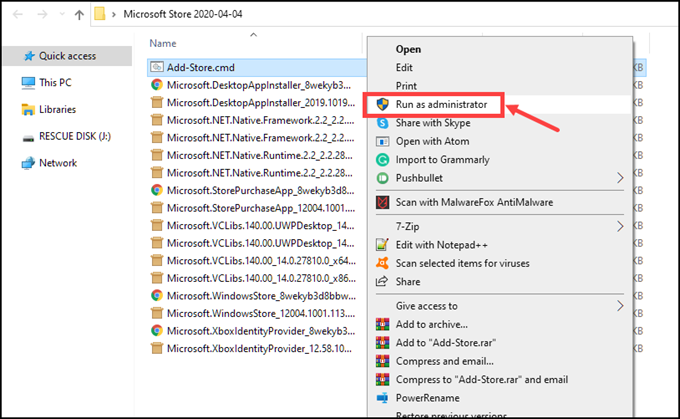The height and width of the screenshot is (419, 680).
Task: Expand the Pushbullet submenu arrow
Action: [x=620, y=178]
